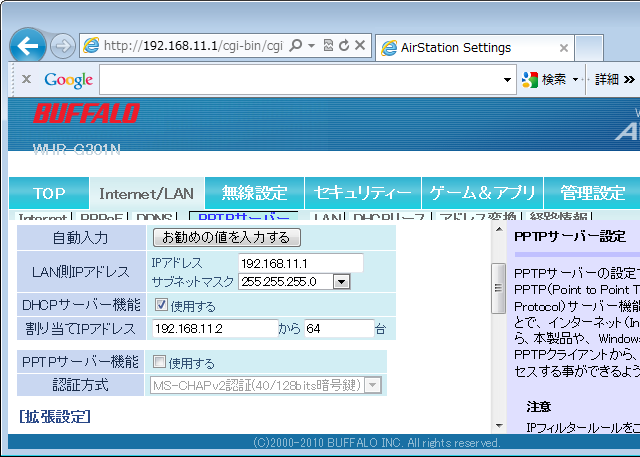
Task: Click the settings pane scroll down arrow
Action: tap(499, 426)
